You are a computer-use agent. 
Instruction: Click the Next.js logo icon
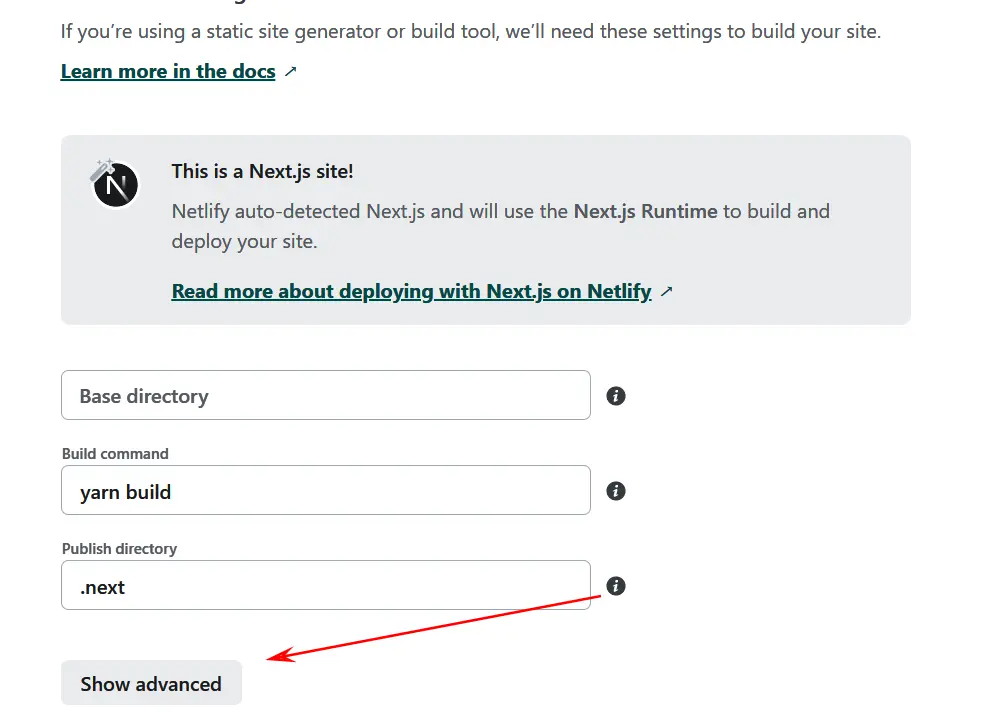[116, 185]
